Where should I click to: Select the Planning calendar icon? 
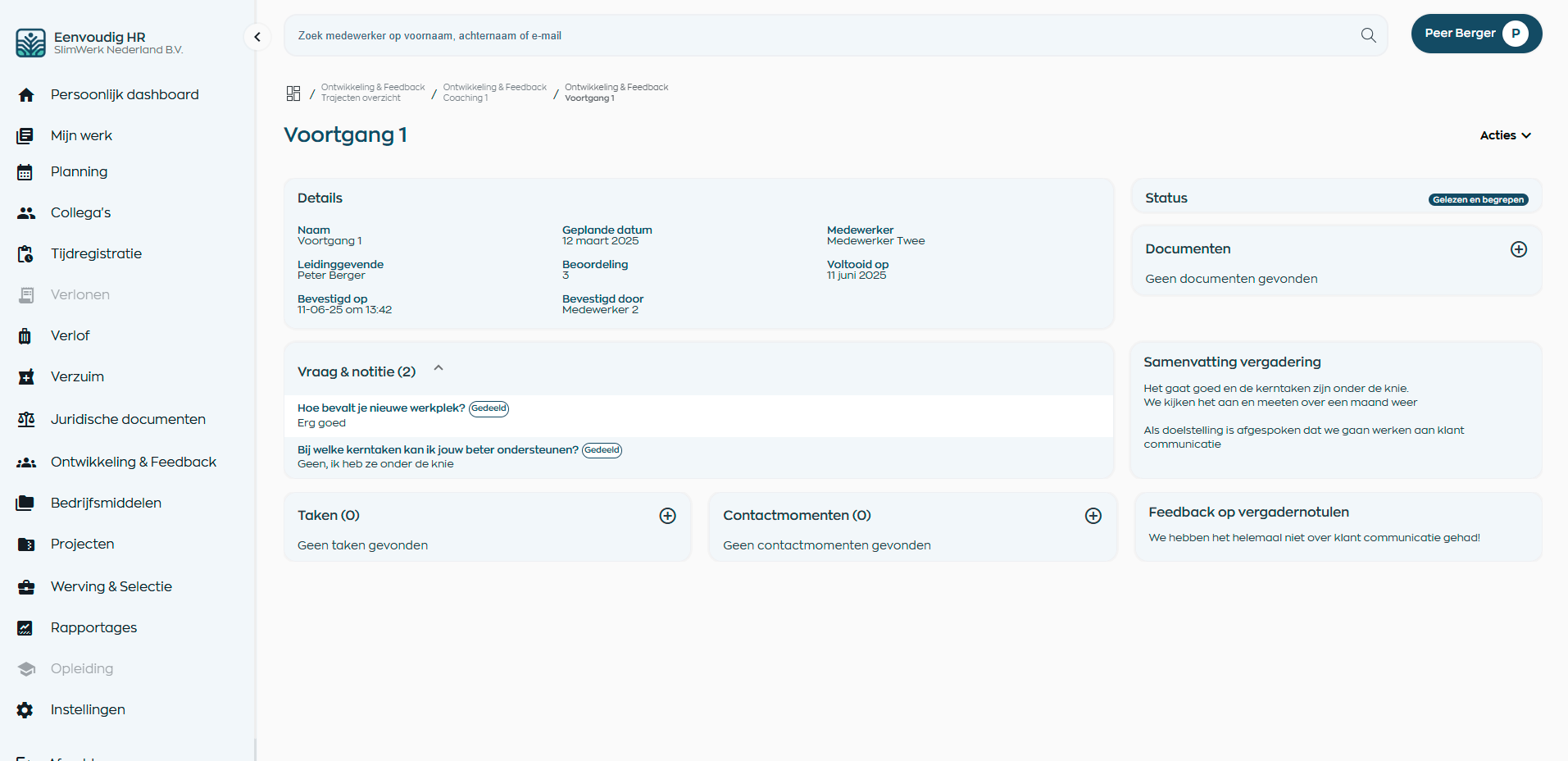point(26,171)
